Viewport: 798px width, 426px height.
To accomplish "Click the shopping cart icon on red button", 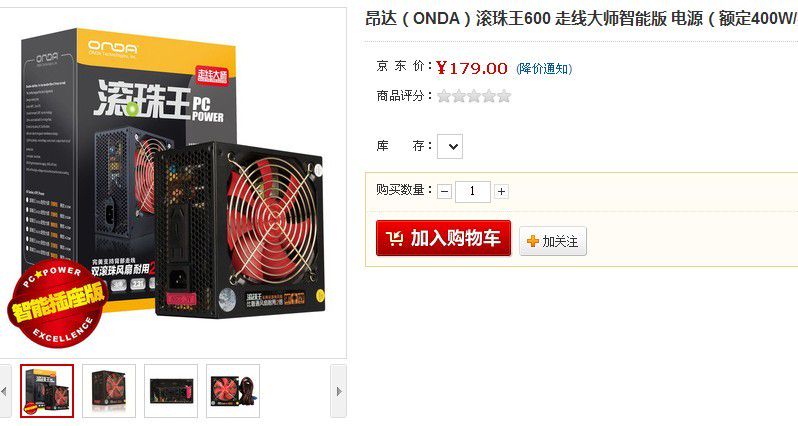I will click(x=394, y=238).
